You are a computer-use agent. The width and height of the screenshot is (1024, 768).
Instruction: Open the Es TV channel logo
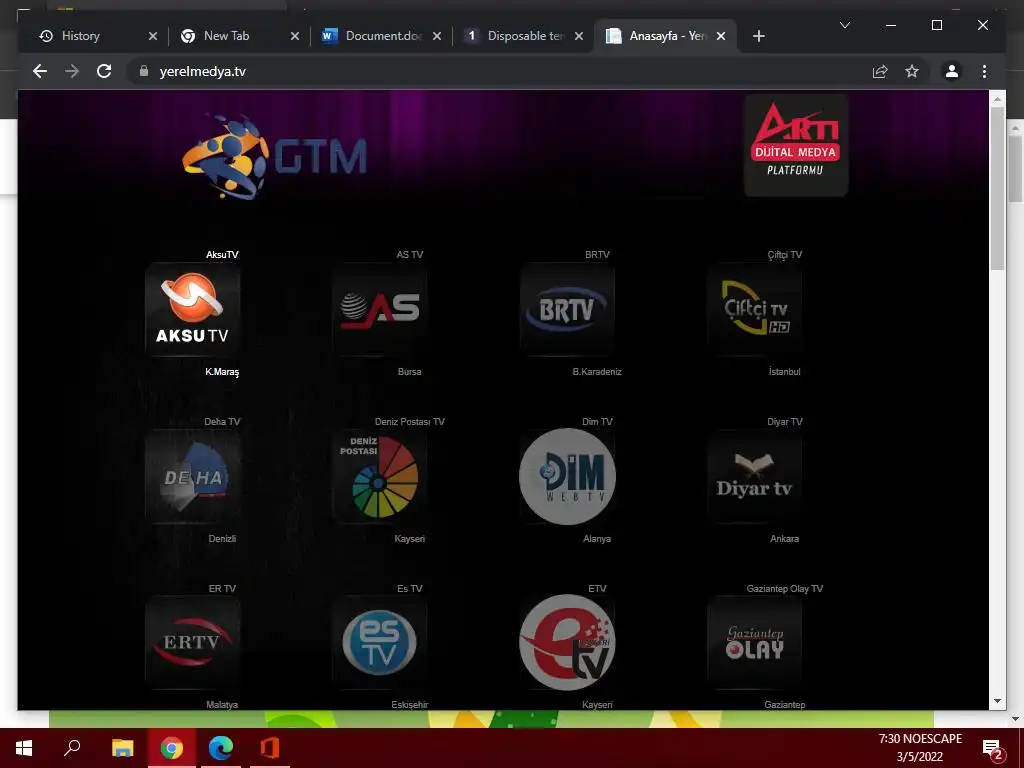(x=379, y=643)
